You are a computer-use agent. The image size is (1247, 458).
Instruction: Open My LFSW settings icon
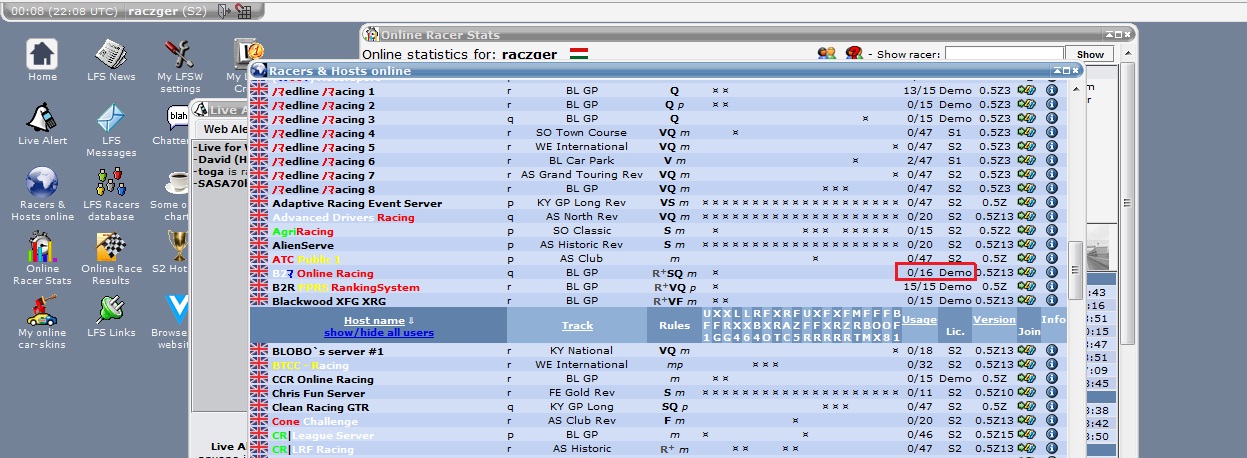click(179, 54)
